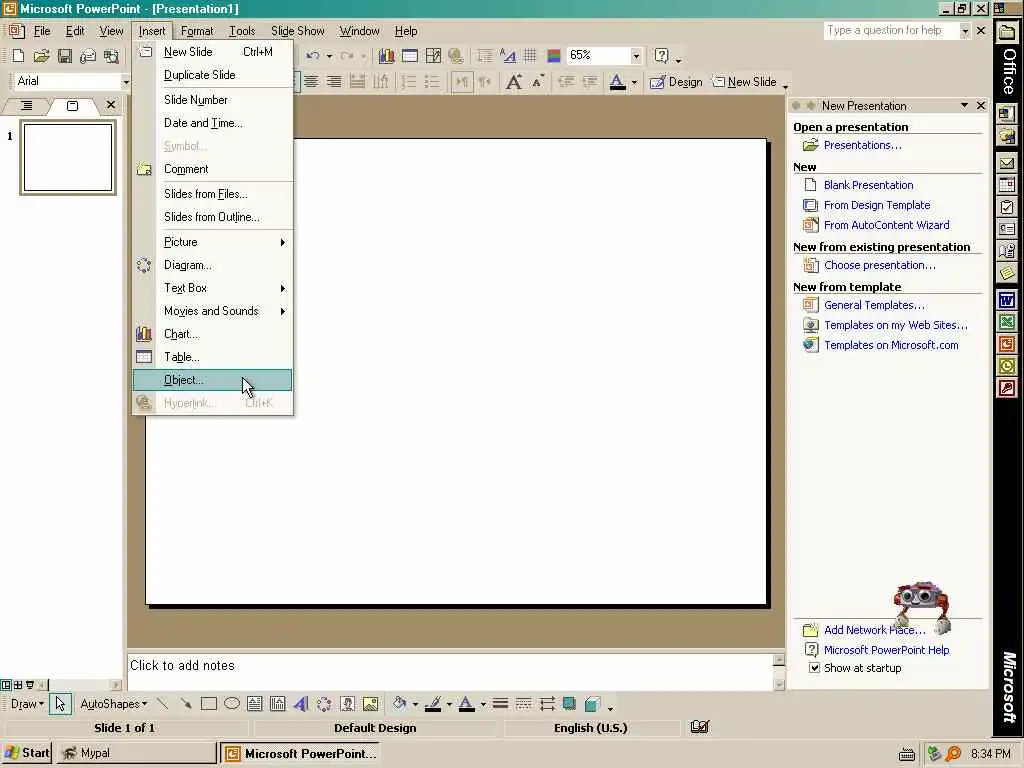Viewport: 1024px width, 768px height.
Task: Choose Chart... in Insert menu
Action: [213, 334]
